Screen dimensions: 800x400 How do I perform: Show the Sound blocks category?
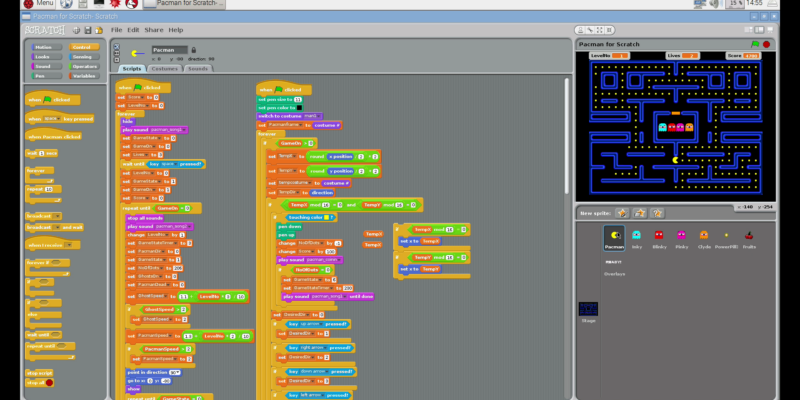46,66
